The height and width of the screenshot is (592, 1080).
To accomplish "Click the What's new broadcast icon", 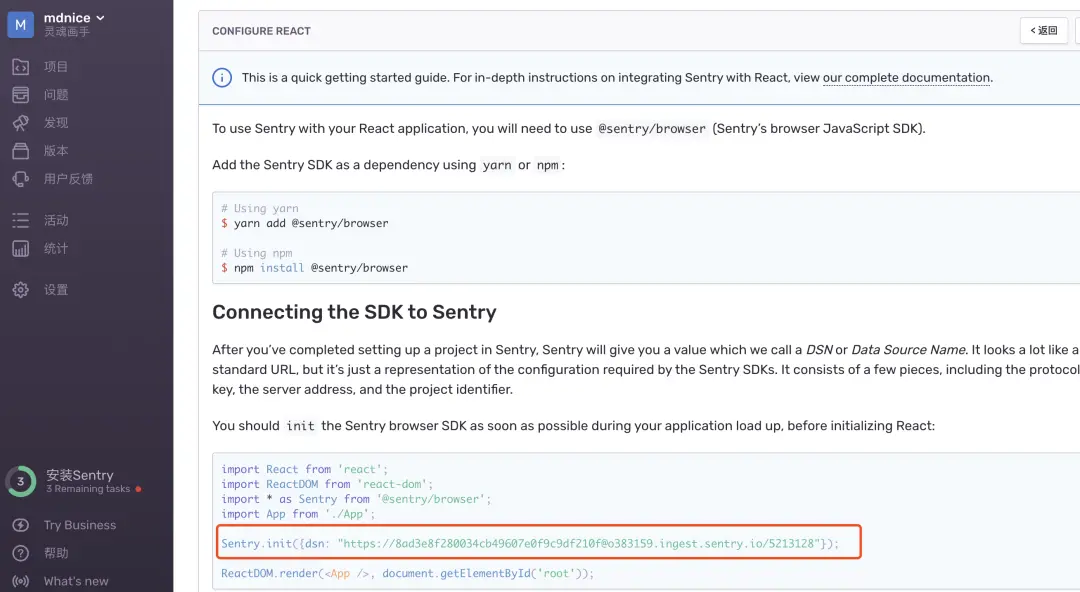I will coord(20,581).
